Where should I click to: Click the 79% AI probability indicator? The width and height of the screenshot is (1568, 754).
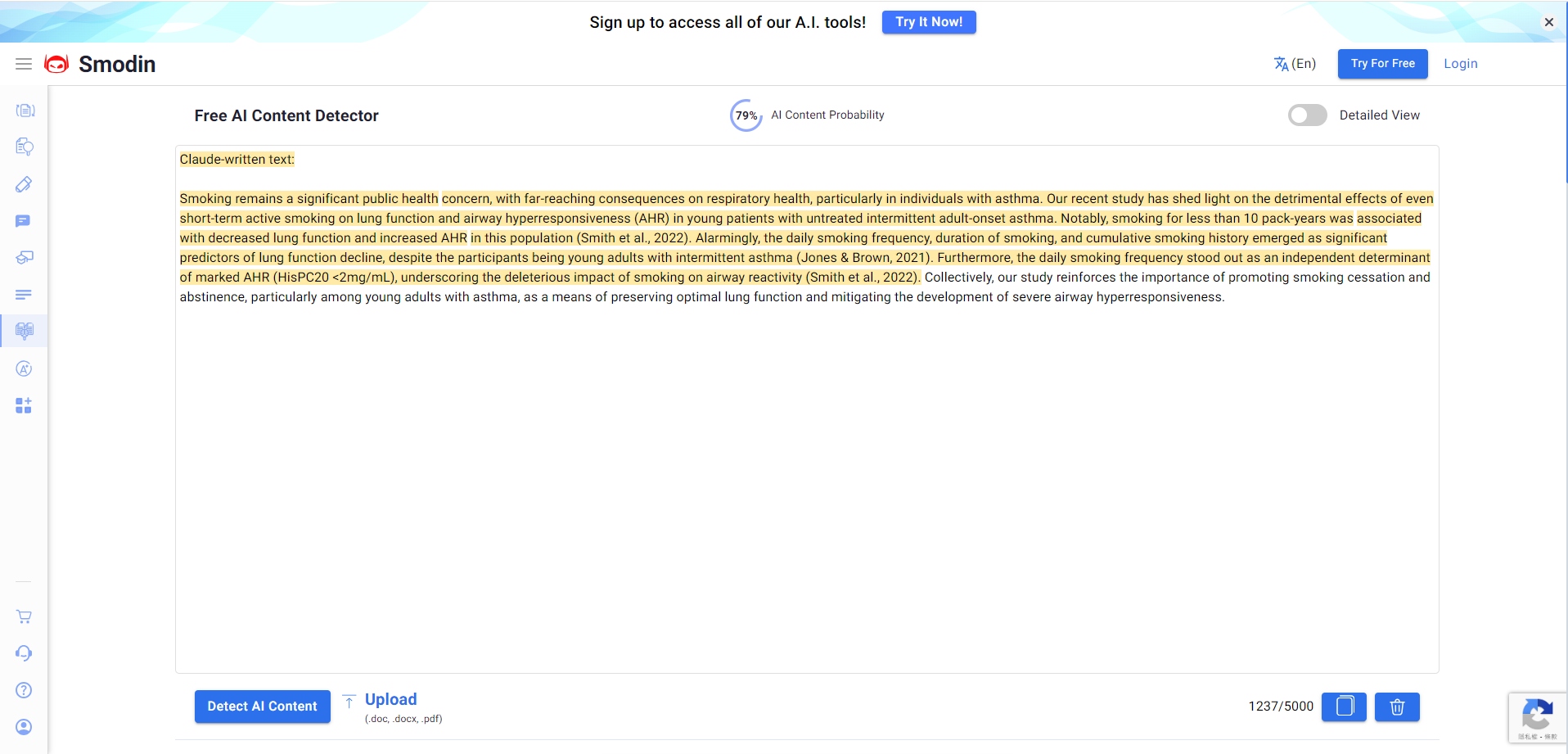[x=746, y=115]
